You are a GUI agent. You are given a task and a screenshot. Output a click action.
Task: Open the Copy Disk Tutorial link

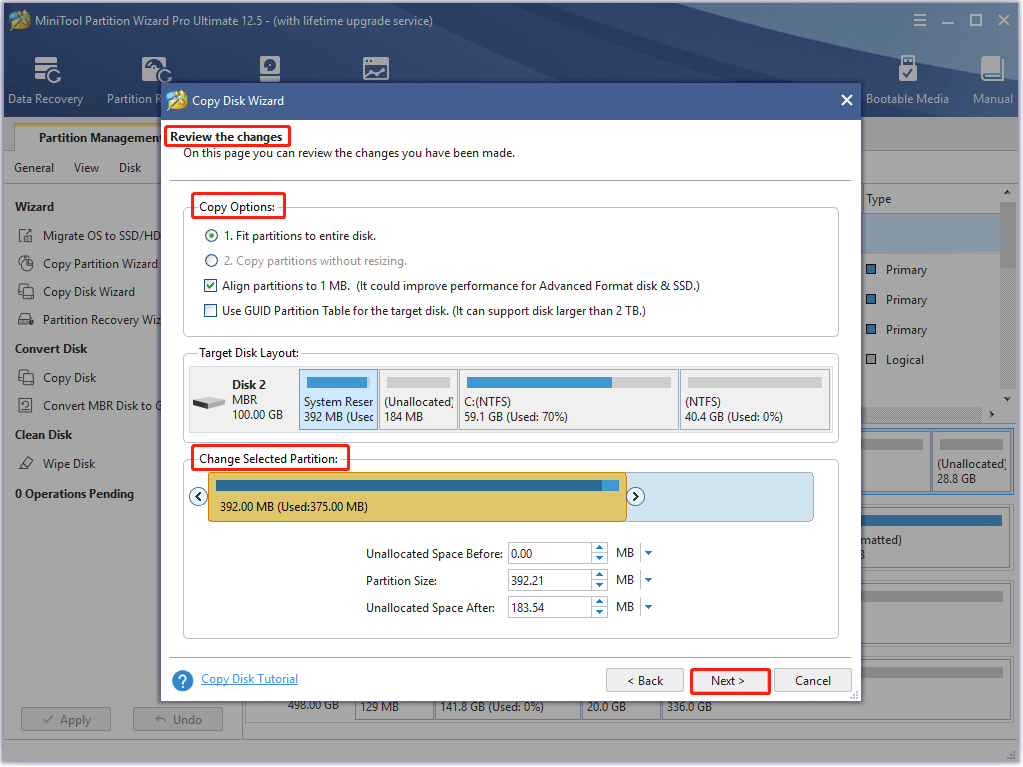(x=249, y=679)
